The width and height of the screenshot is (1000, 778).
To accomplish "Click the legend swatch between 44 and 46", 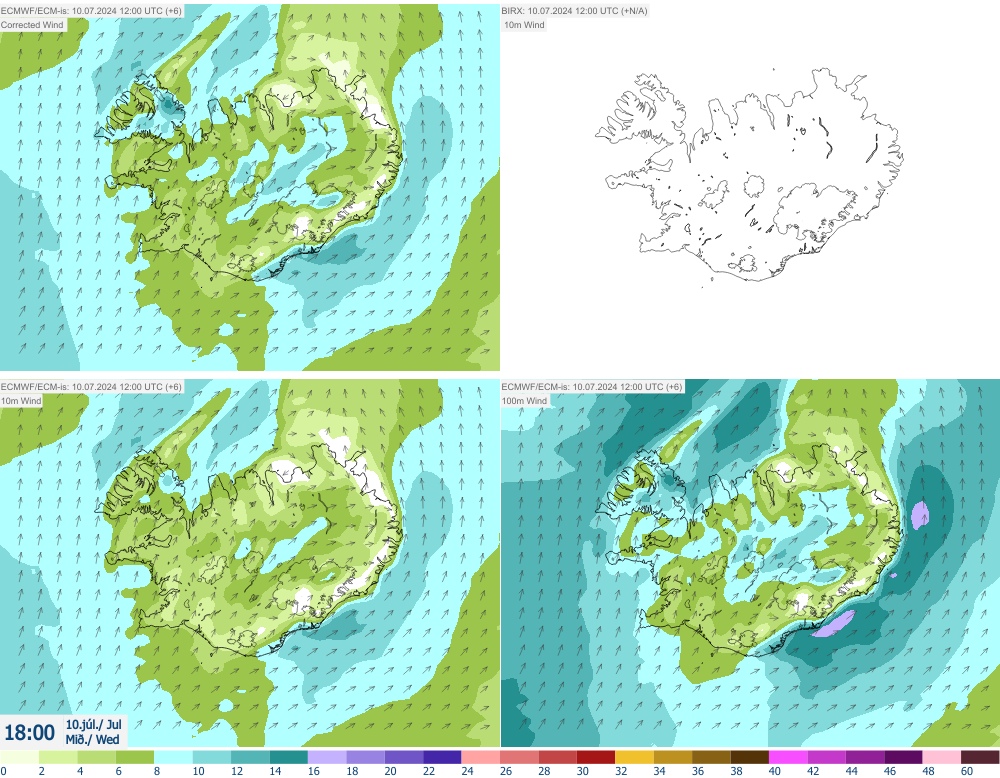I will coord(865,757).
